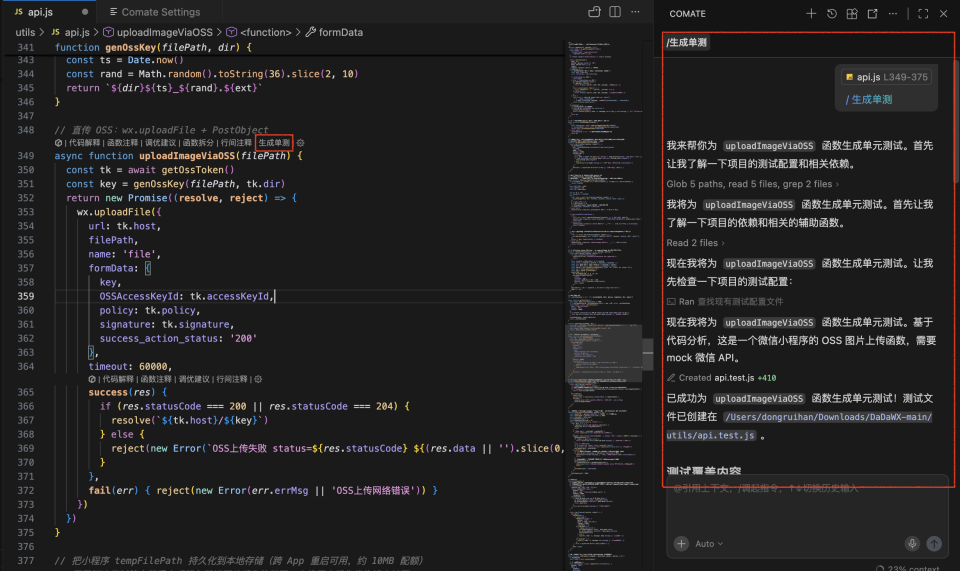Add attachment with plus button in chat input
Image resolution: width=960 pixels, height=571 pixels.
(x=681, y=543)
